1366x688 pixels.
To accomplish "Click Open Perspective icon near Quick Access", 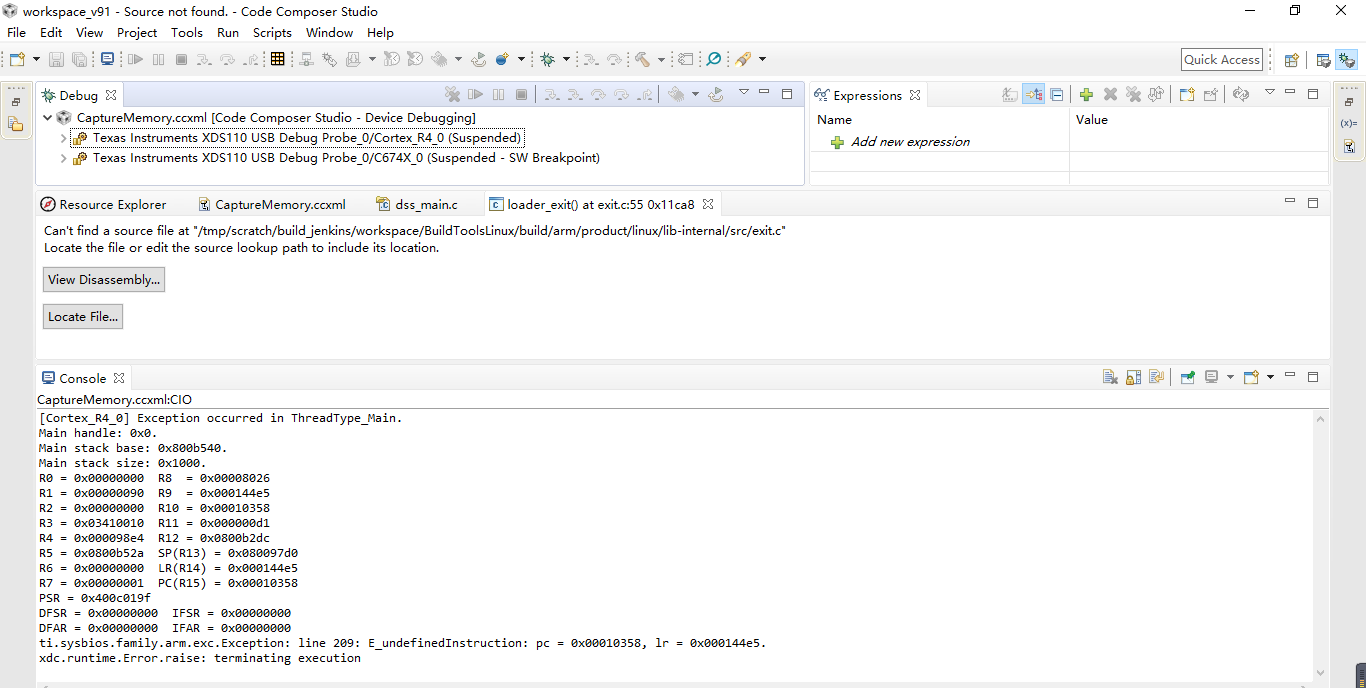I will coord(1291,60).
